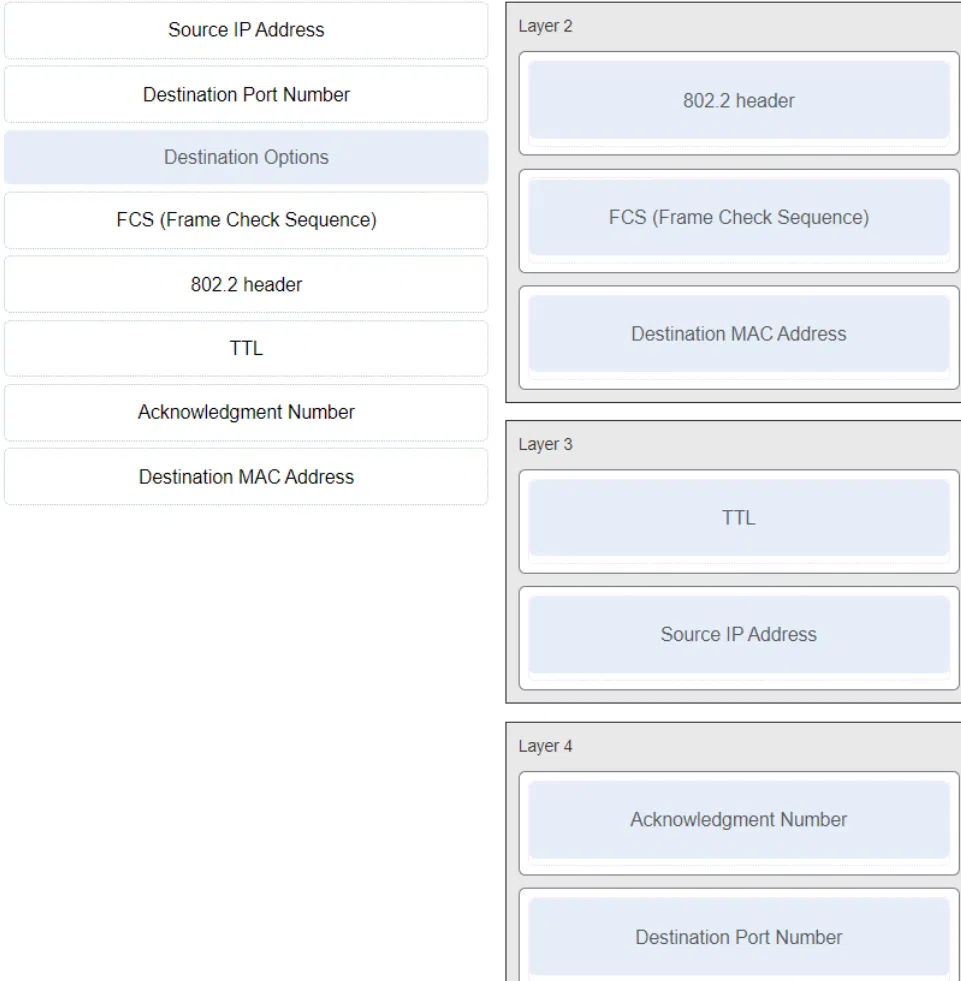The height and width of the screenshot is (981, 961).
Task: Click the FCS slot under Layer 2
Action: [739, 218]
